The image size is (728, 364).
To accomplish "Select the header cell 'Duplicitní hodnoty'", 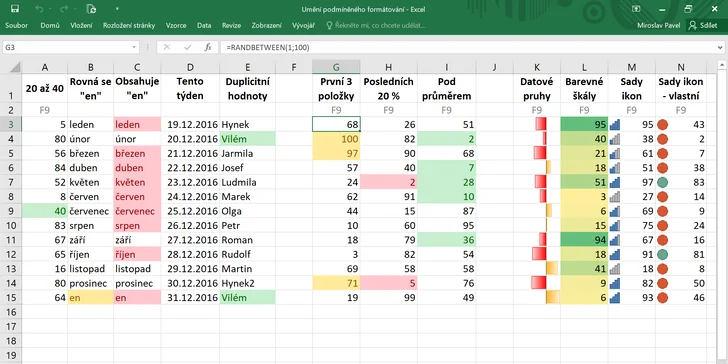I will click(247, 89).
